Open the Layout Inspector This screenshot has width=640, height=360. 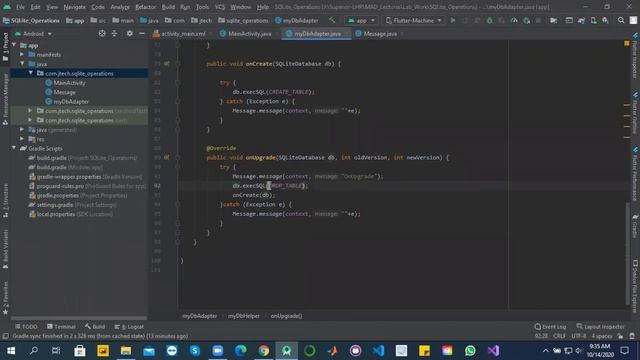(600, 327)
